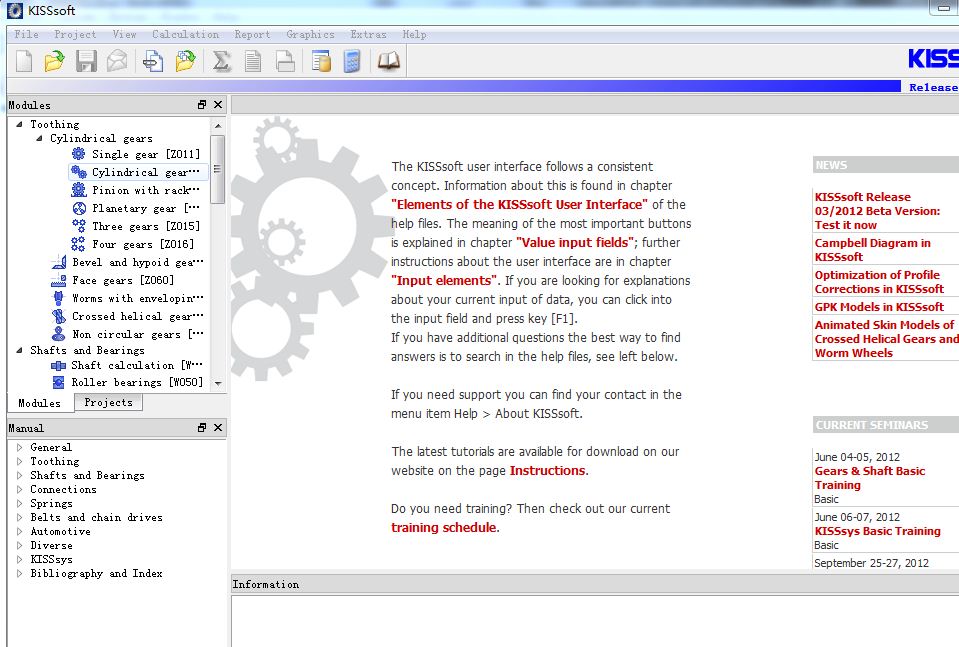Viewport: 959px width, 647px height.
Task: Click Modules list scroll down arrow
Action: pyautogui.click(x=218, y=383)
